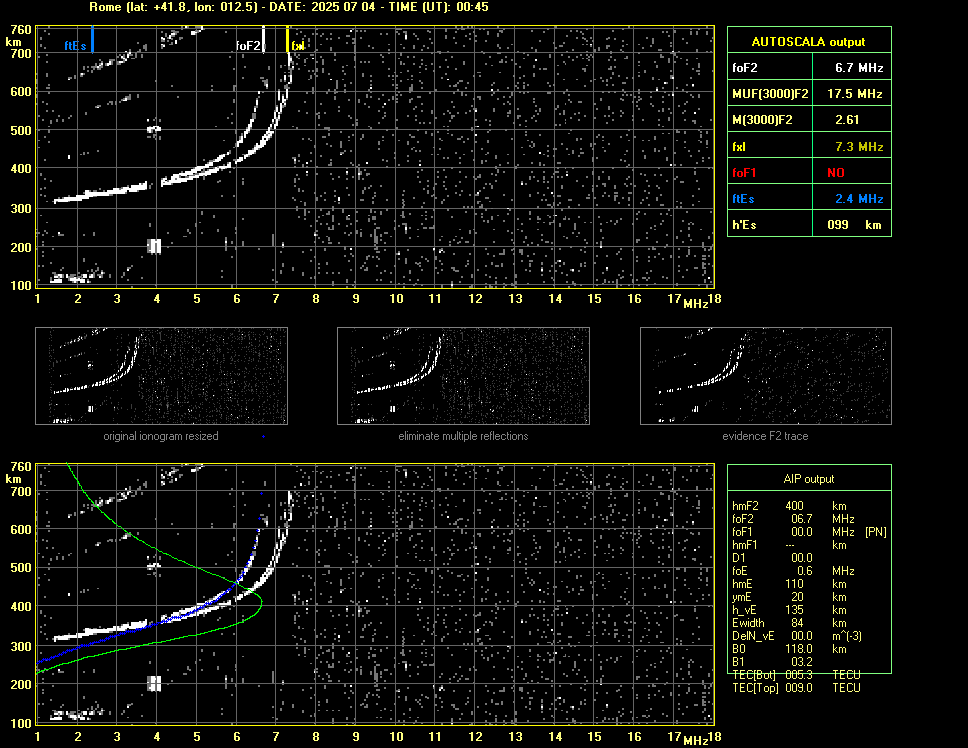The height and width of the screenshot is (748, 968).
Task: Click the B1 03.2 row
Action: (772, 662)
